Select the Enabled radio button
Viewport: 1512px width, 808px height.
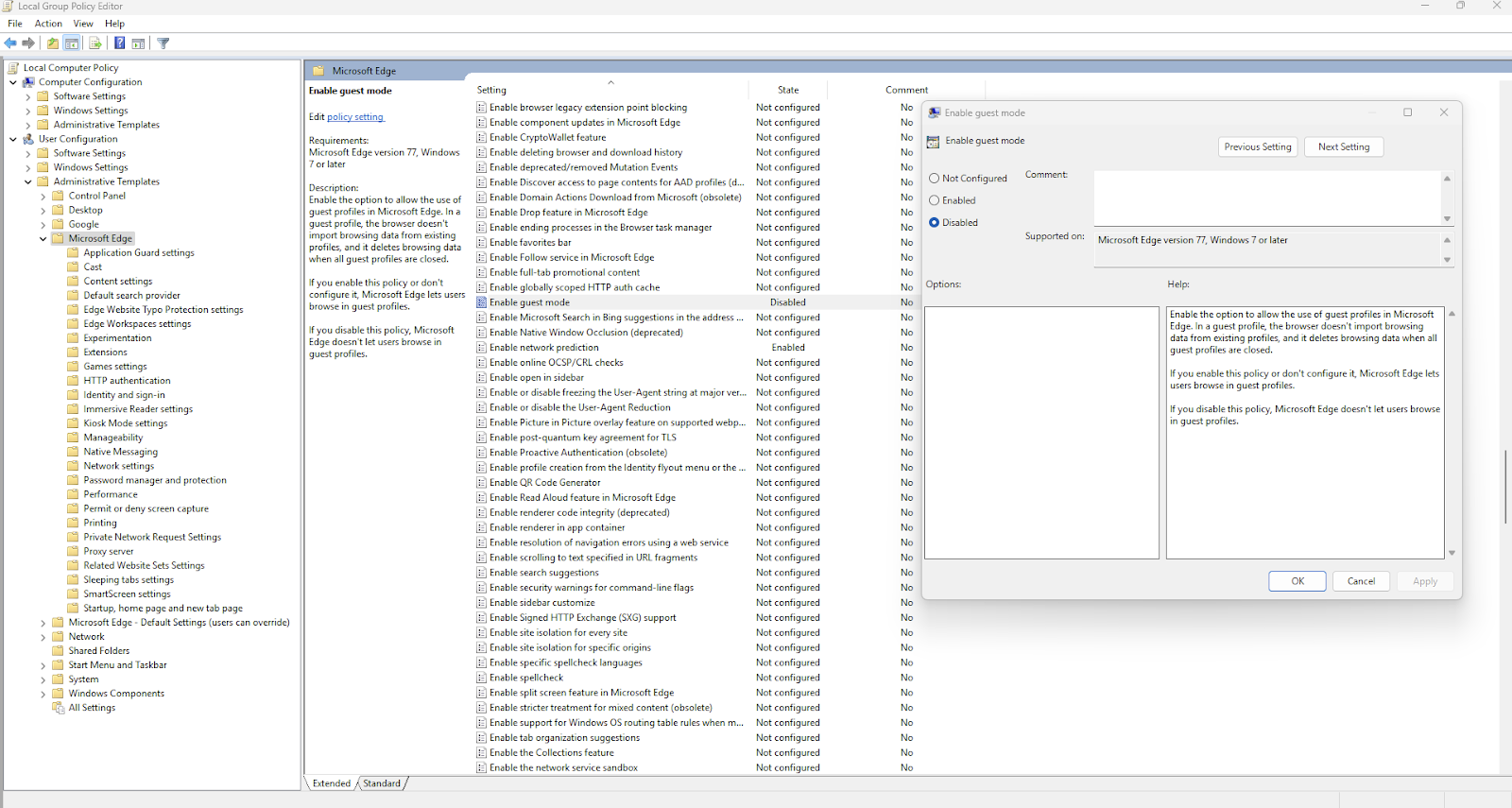coord(935,200)
